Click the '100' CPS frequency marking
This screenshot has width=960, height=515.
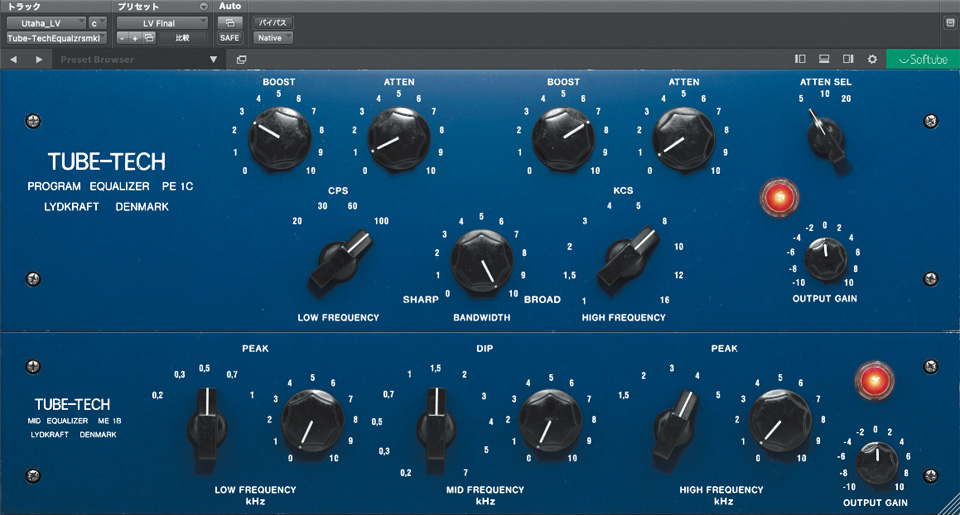point(381,221)
